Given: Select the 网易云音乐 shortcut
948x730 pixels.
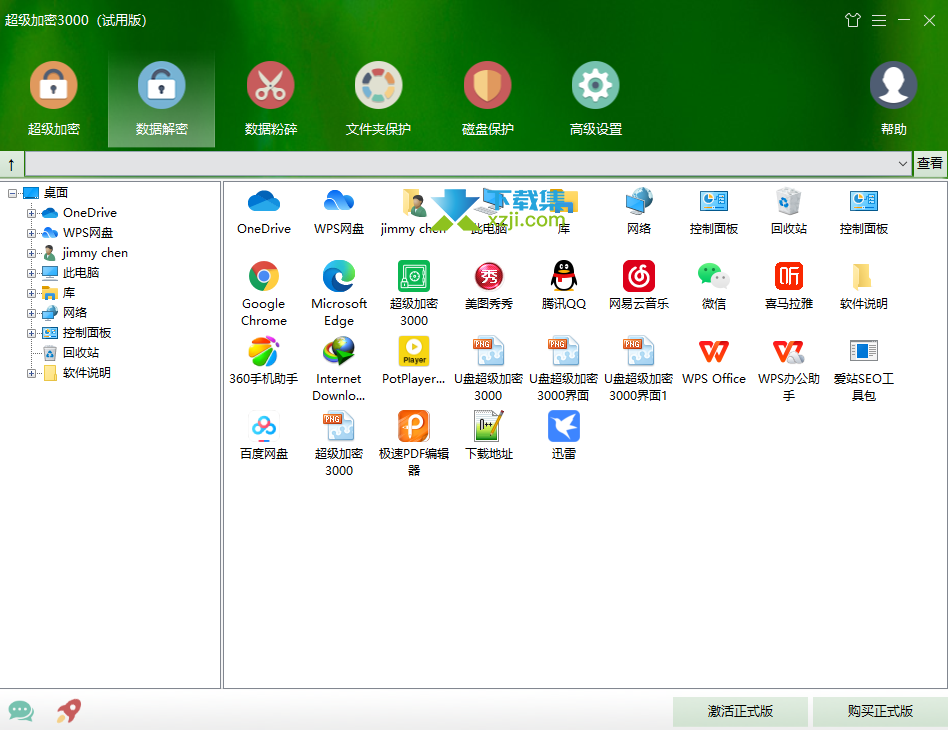Looking at the screenshot, I should pyautogui.click(x=638, y=287).
